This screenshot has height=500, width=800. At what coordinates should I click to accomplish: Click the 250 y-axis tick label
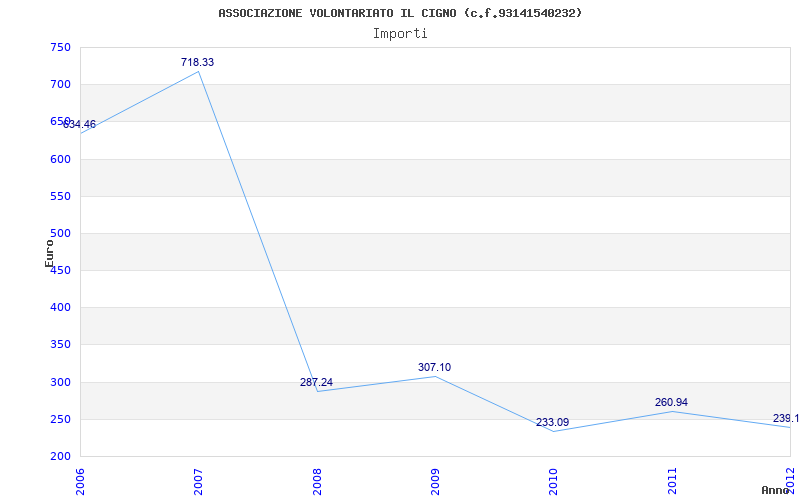60,419
